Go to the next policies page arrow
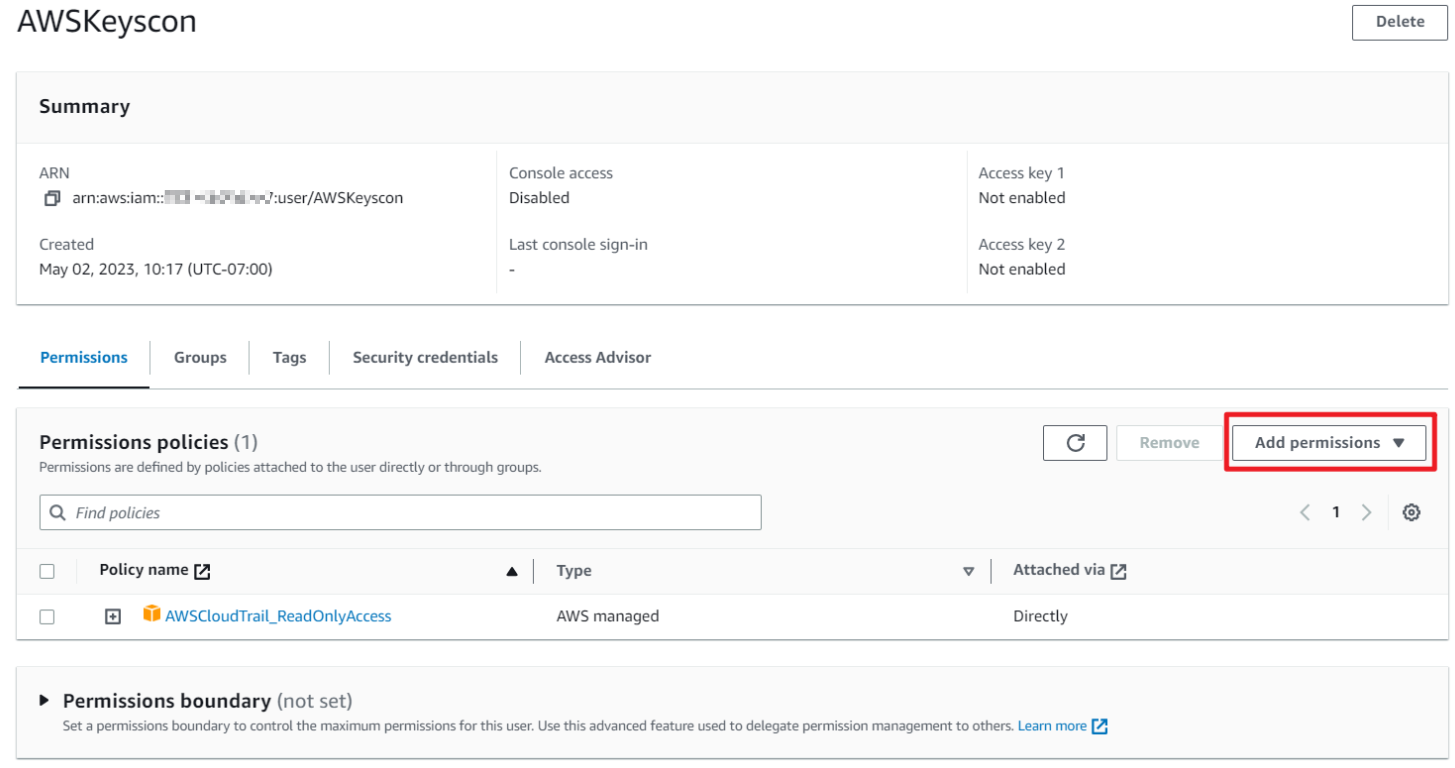This screenshot has width=1455, height=768. [x=1366, y=513]
